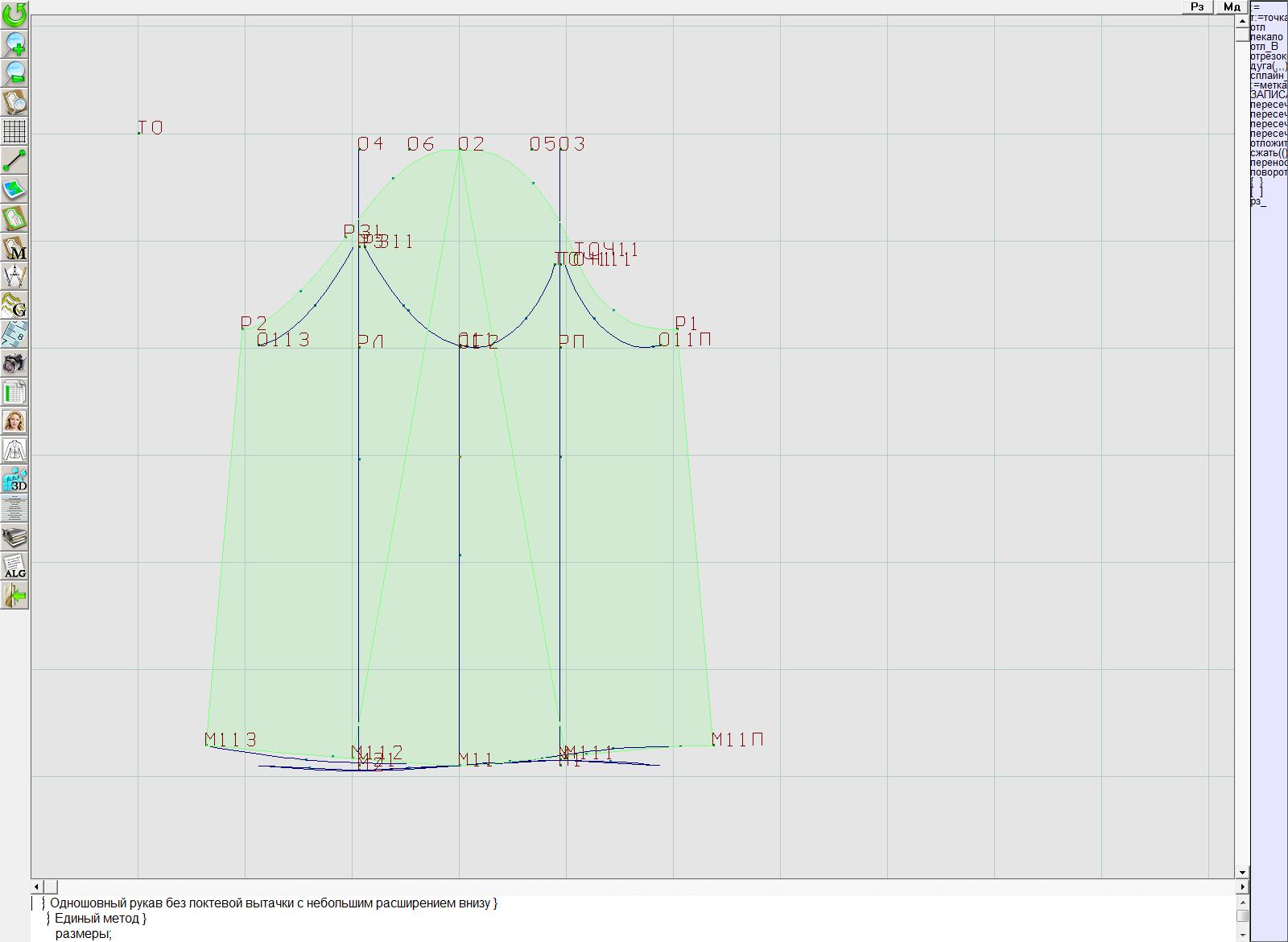Click the compass divider tool icon
Screen dimensions: 1288x942
click(x=14, y=277)
